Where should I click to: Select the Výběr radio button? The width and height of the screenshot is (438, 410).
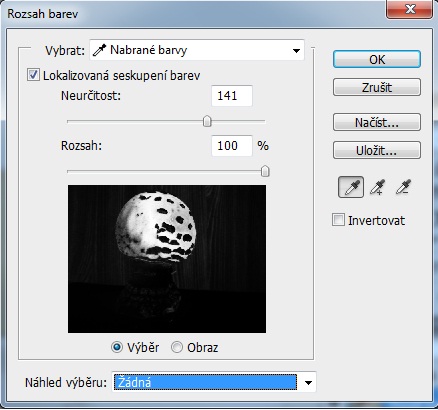(x=117, y=347)
